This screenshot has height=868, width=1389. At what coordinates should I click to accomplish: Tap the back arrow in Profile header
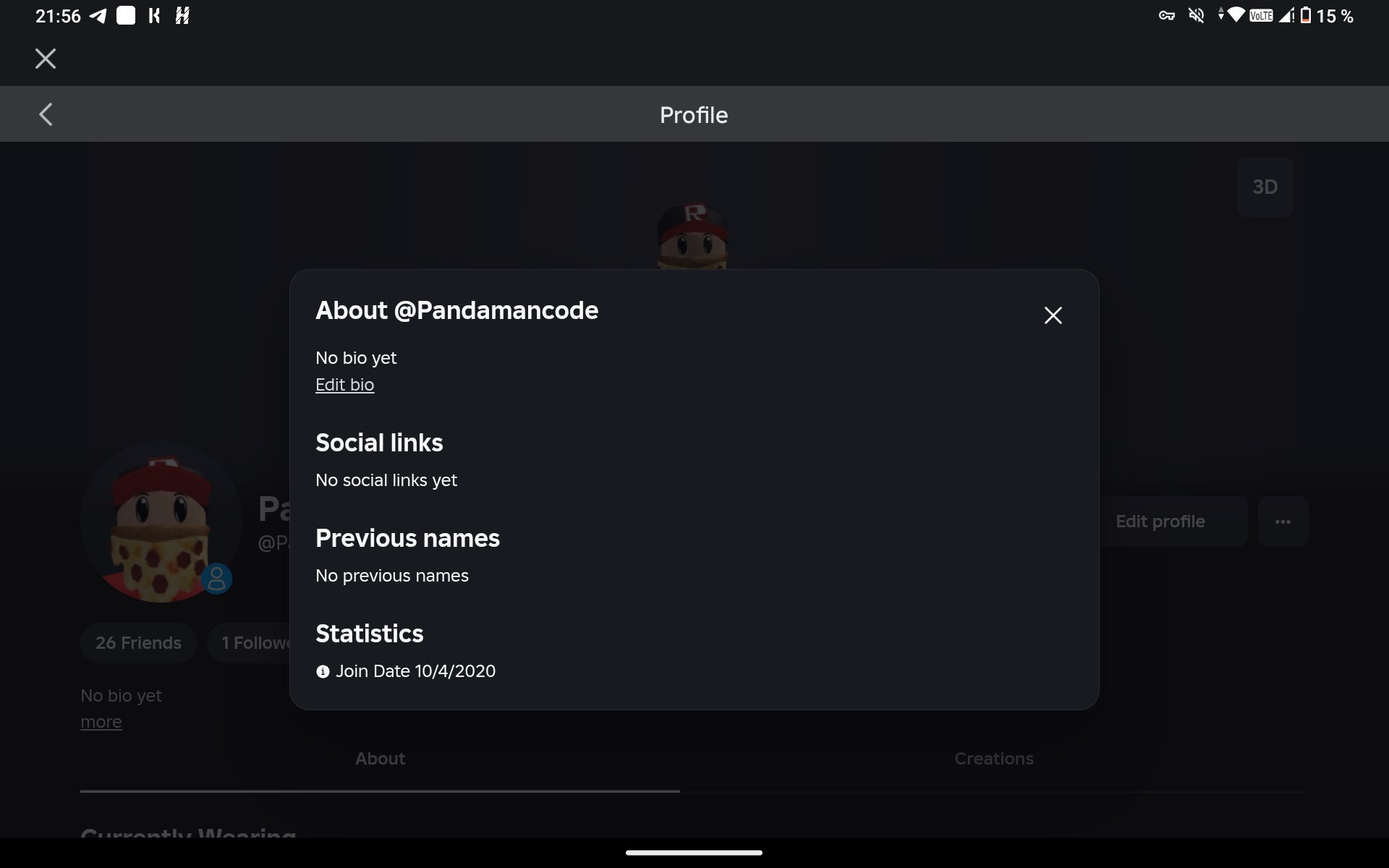(x=46, y=114)
